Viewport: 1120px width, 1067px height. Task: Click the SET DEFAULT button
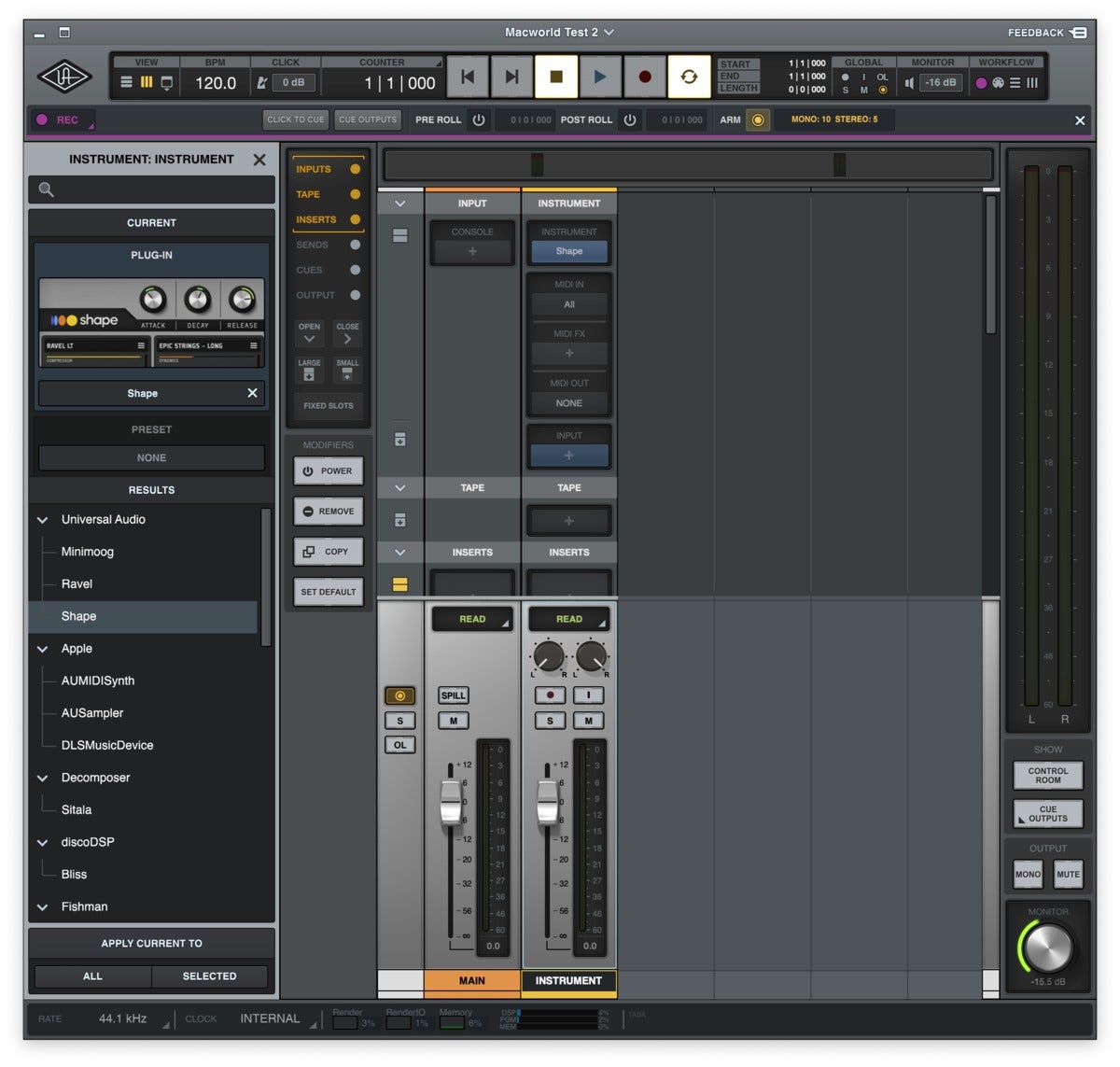[329, 592]
